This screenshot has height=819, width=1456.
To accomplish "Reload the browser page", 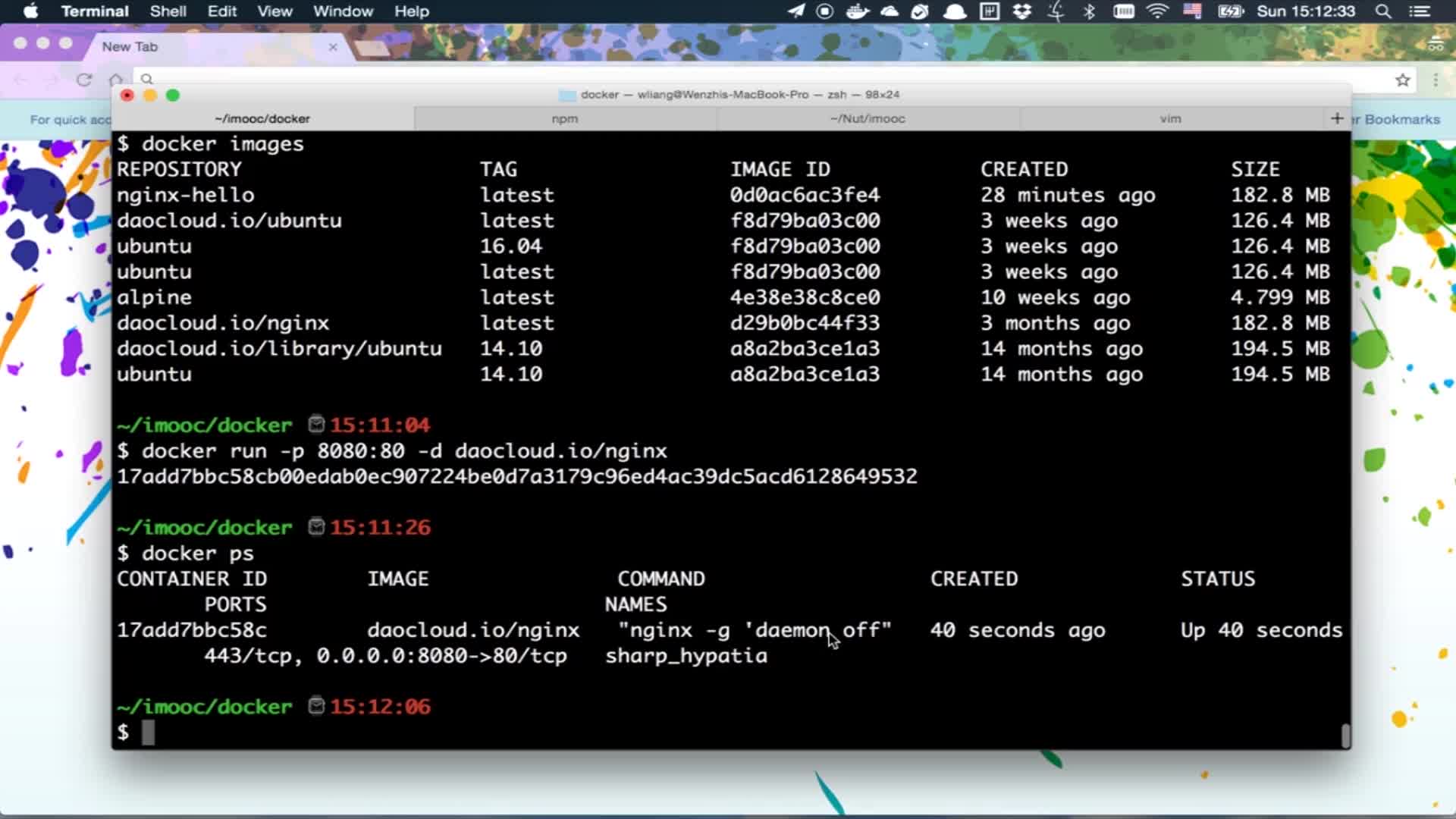I will click(84, 80).
